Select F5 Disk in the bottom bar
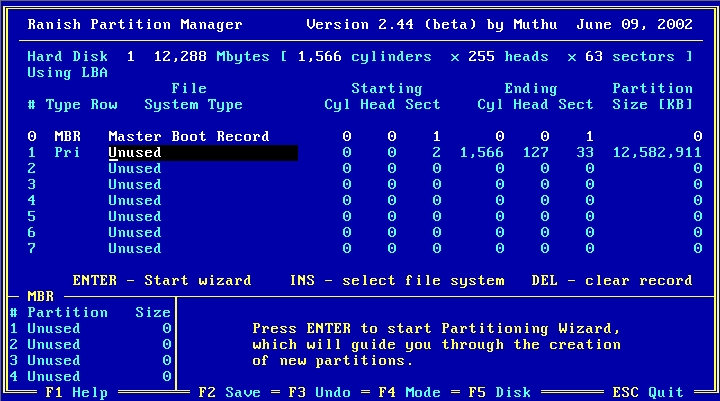The height and width of the screenshot is (401, 720). 499,393
